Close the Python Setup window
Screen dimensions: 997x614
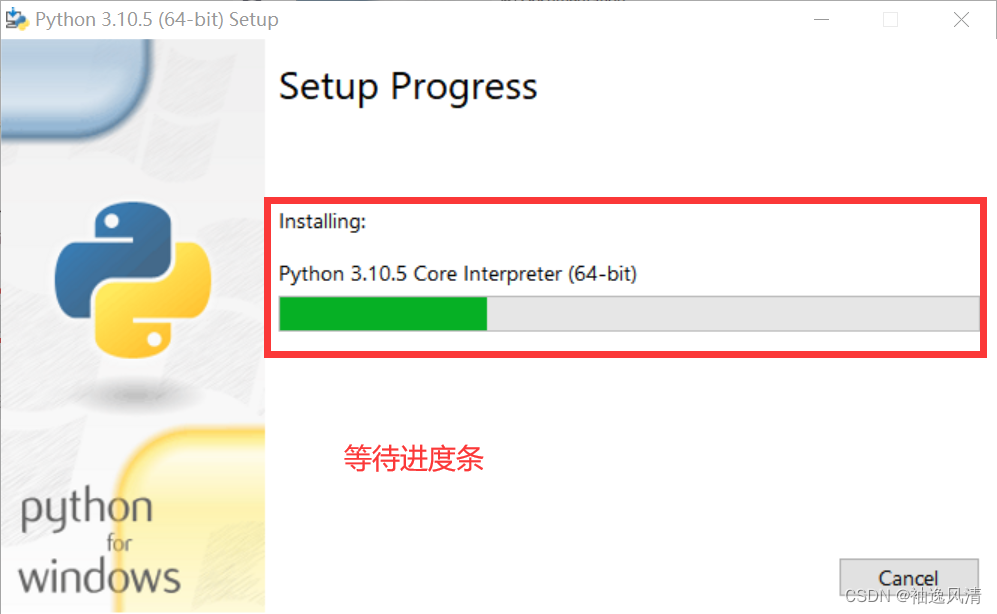[961, 19]
